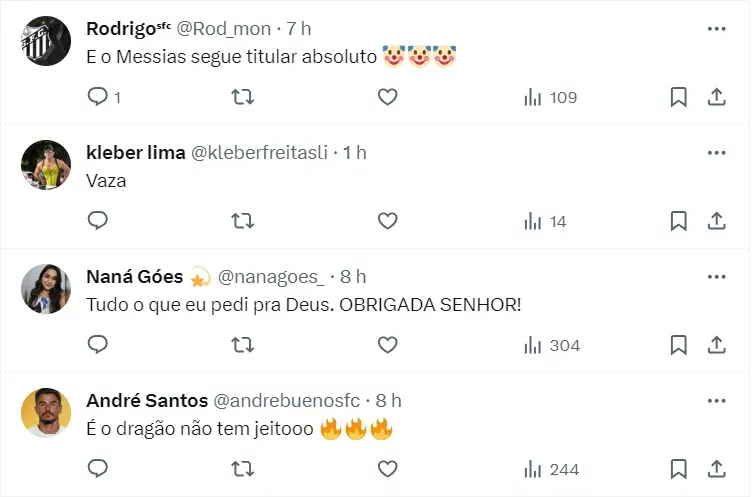Like Naná Góes's OBRIGADA SENHOR tweet
755x497 pixels.
[x=387, y=345]
